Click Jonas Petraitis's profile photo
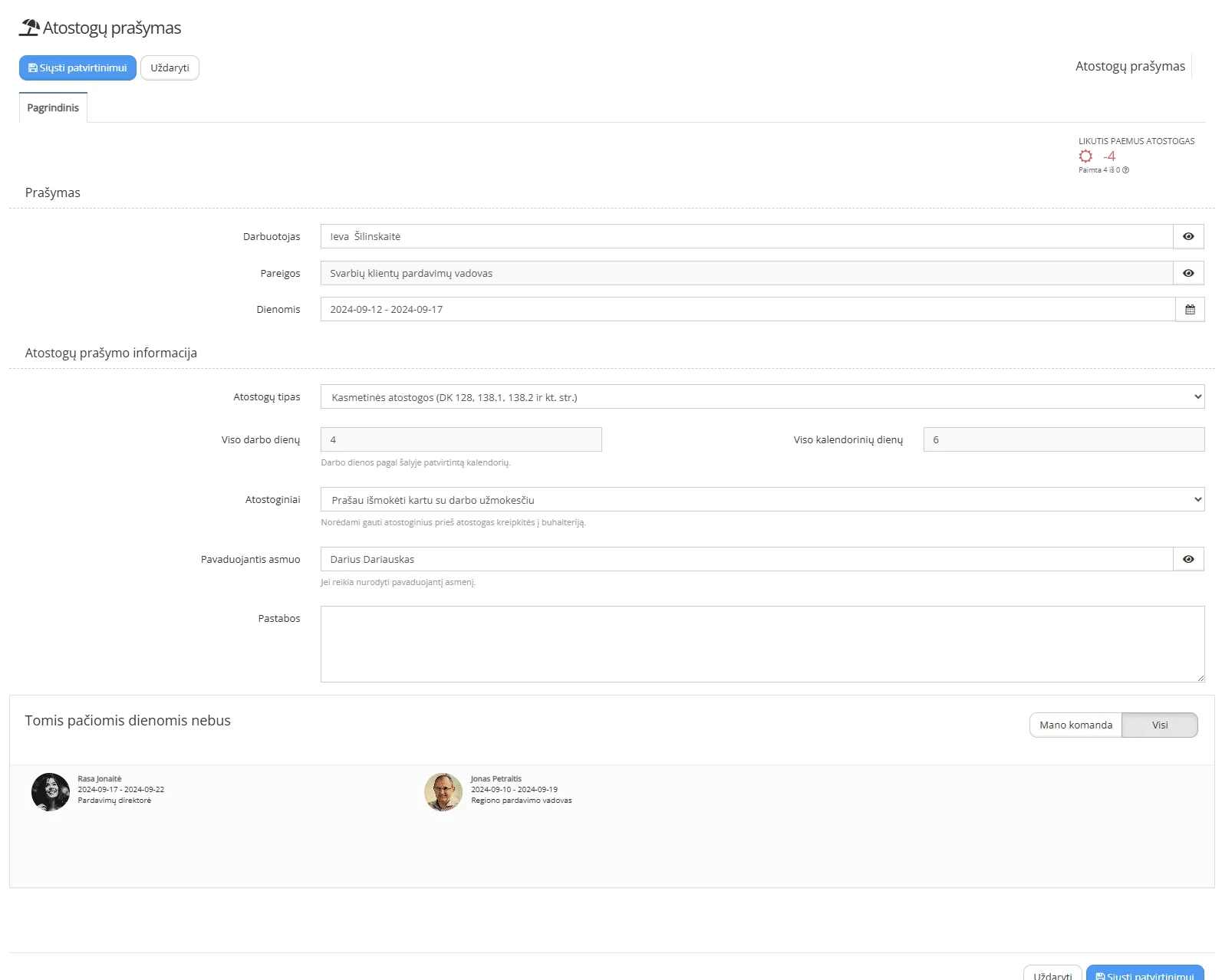The height and width of the screenshot is (980, 1222). [x=443, y=792]
